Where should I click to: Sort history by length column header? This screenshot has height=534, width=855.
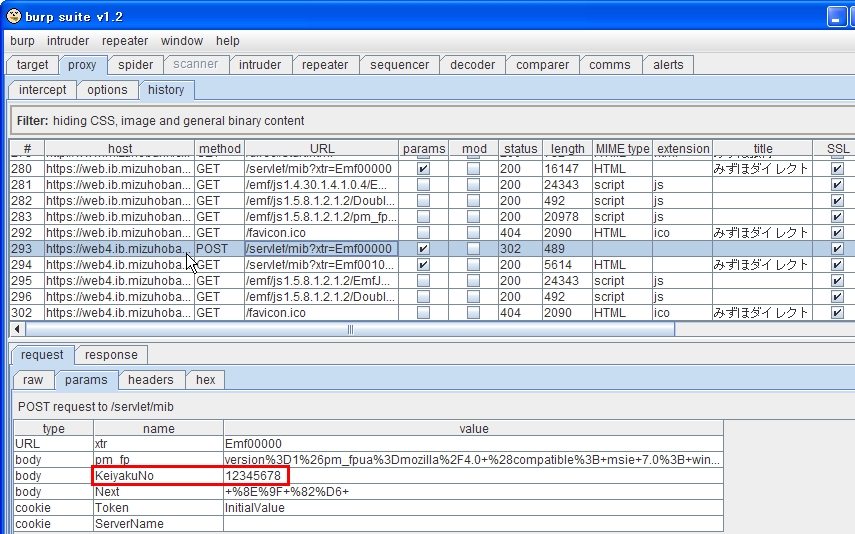[x=567, y=149]
